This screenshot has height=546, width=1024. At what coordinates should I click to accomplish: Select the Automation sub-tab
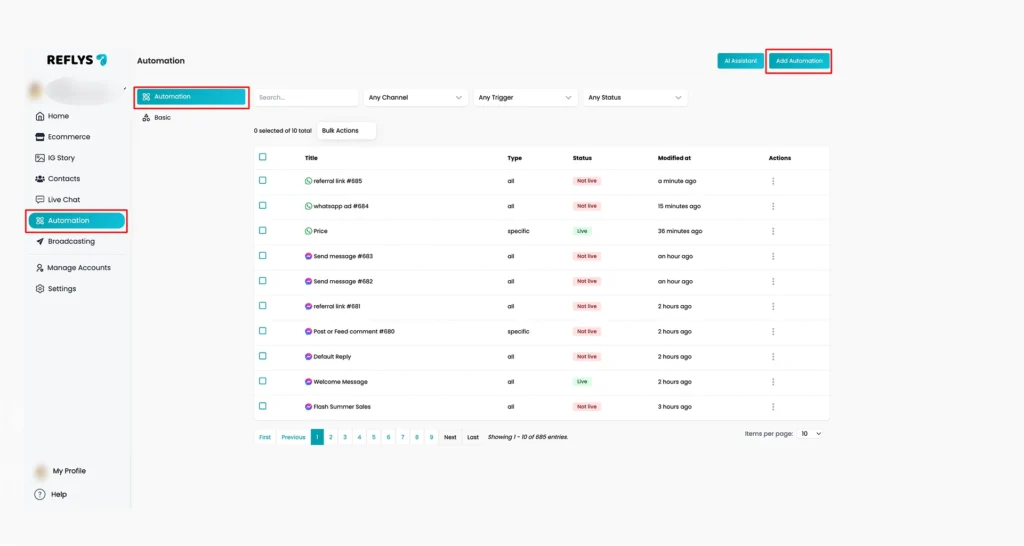pyautogui.click(x=191, y=97)
